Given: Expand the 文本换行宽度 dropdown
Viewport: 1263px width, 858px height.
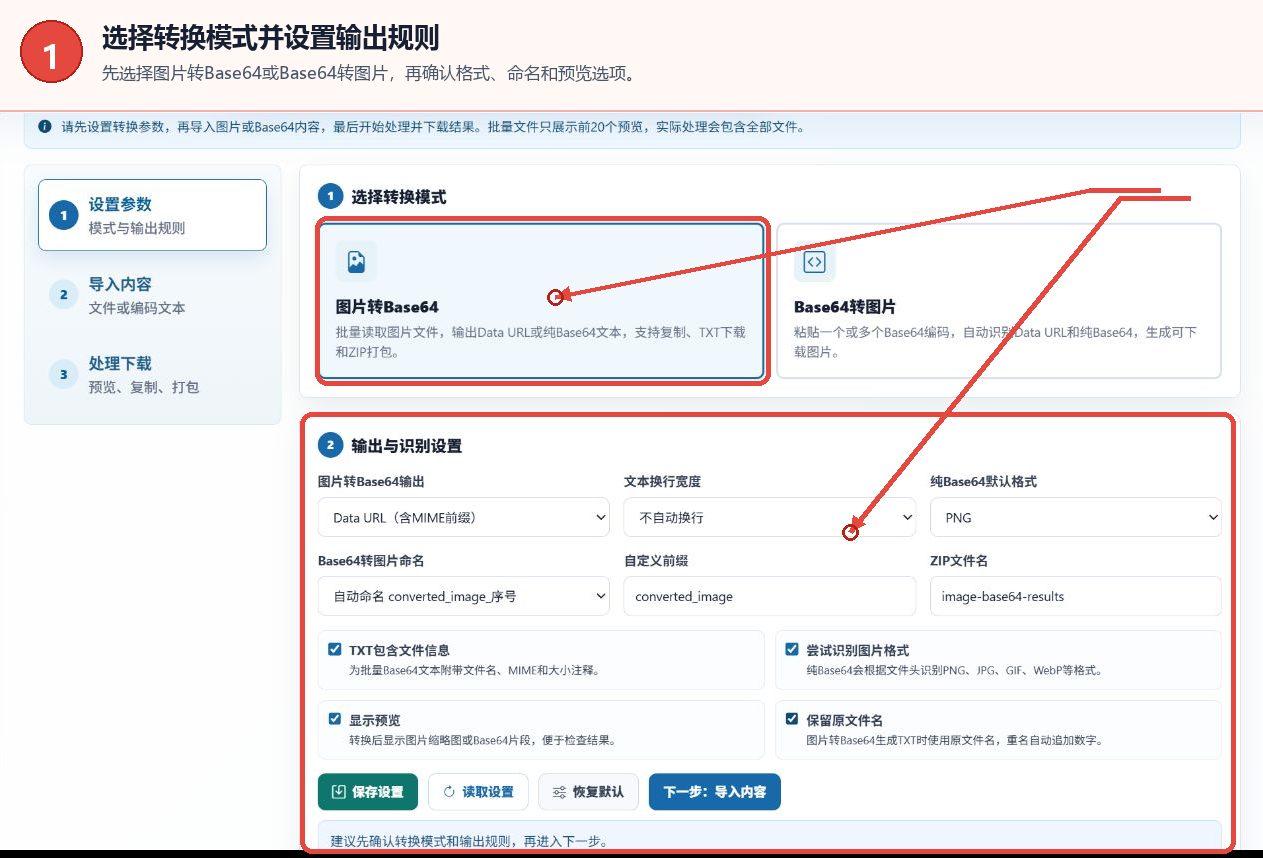Looking at the screenshot, I should (x=770, y=517).
